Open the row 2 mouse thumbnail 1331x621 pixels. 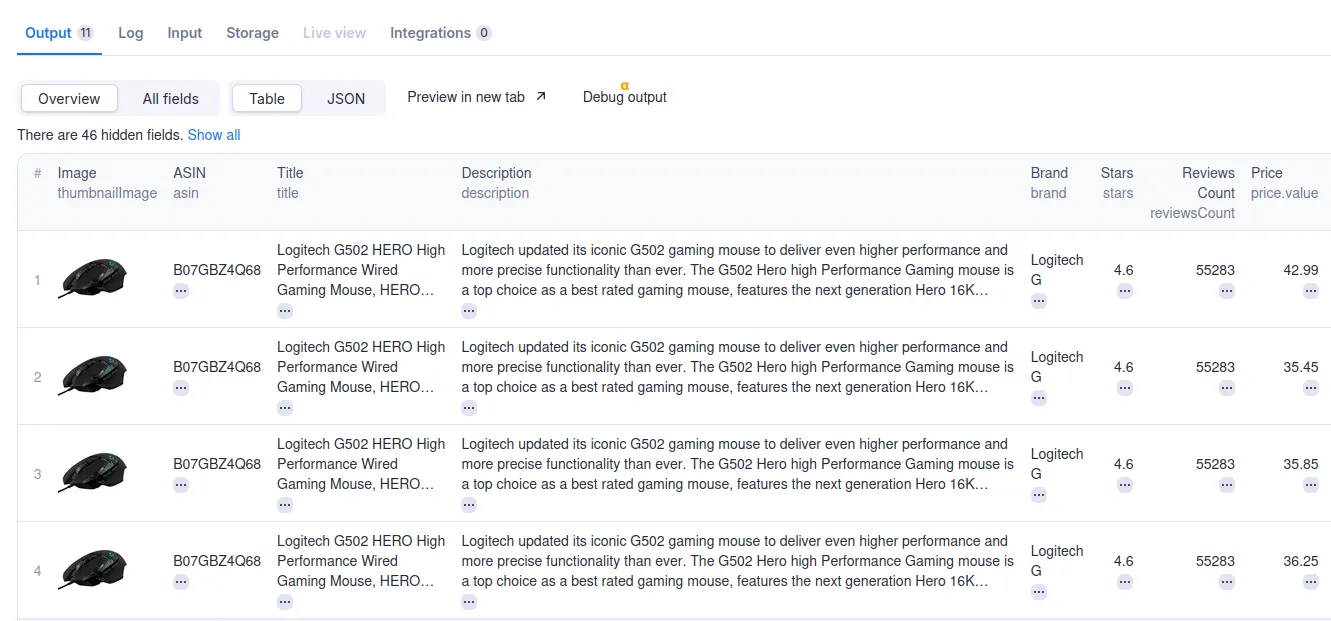tap(94, 375)
